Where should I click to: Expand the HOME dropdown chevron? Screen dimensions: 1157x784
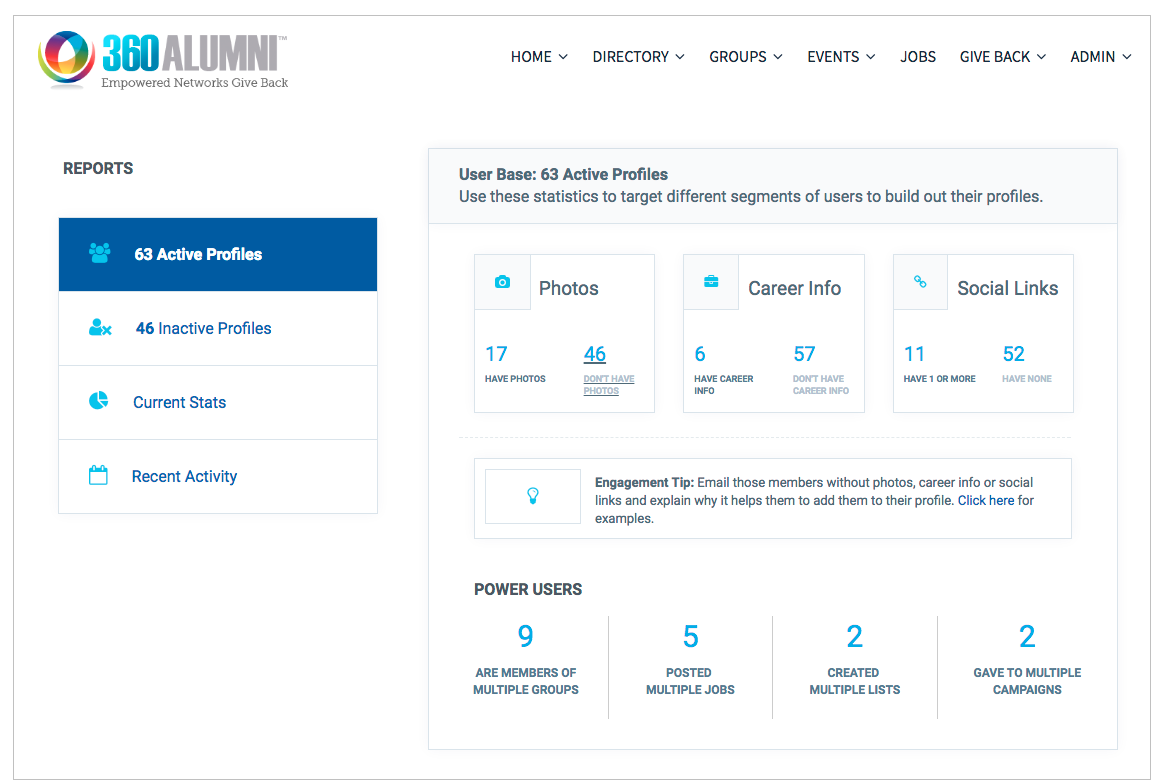[563, 57]
